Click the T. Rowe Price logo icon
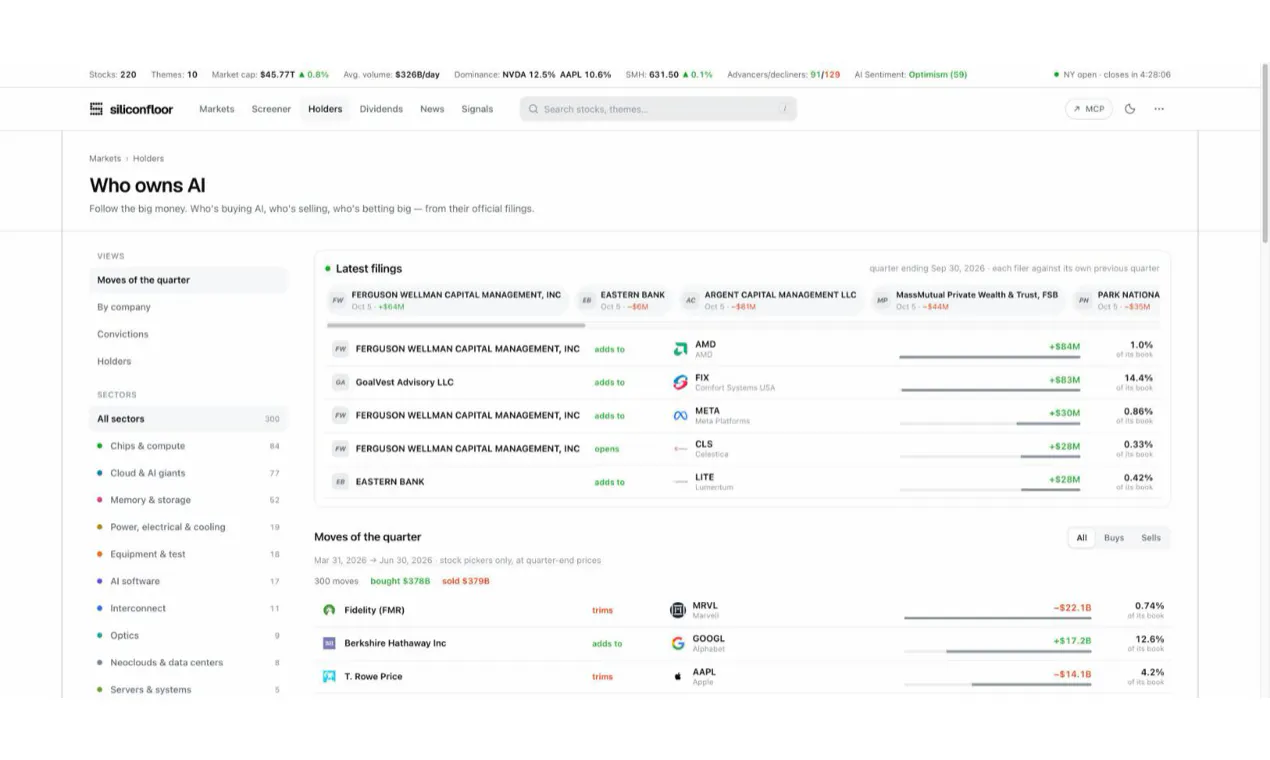This screenshot has height=760, width=1270. tap(329, 677)
